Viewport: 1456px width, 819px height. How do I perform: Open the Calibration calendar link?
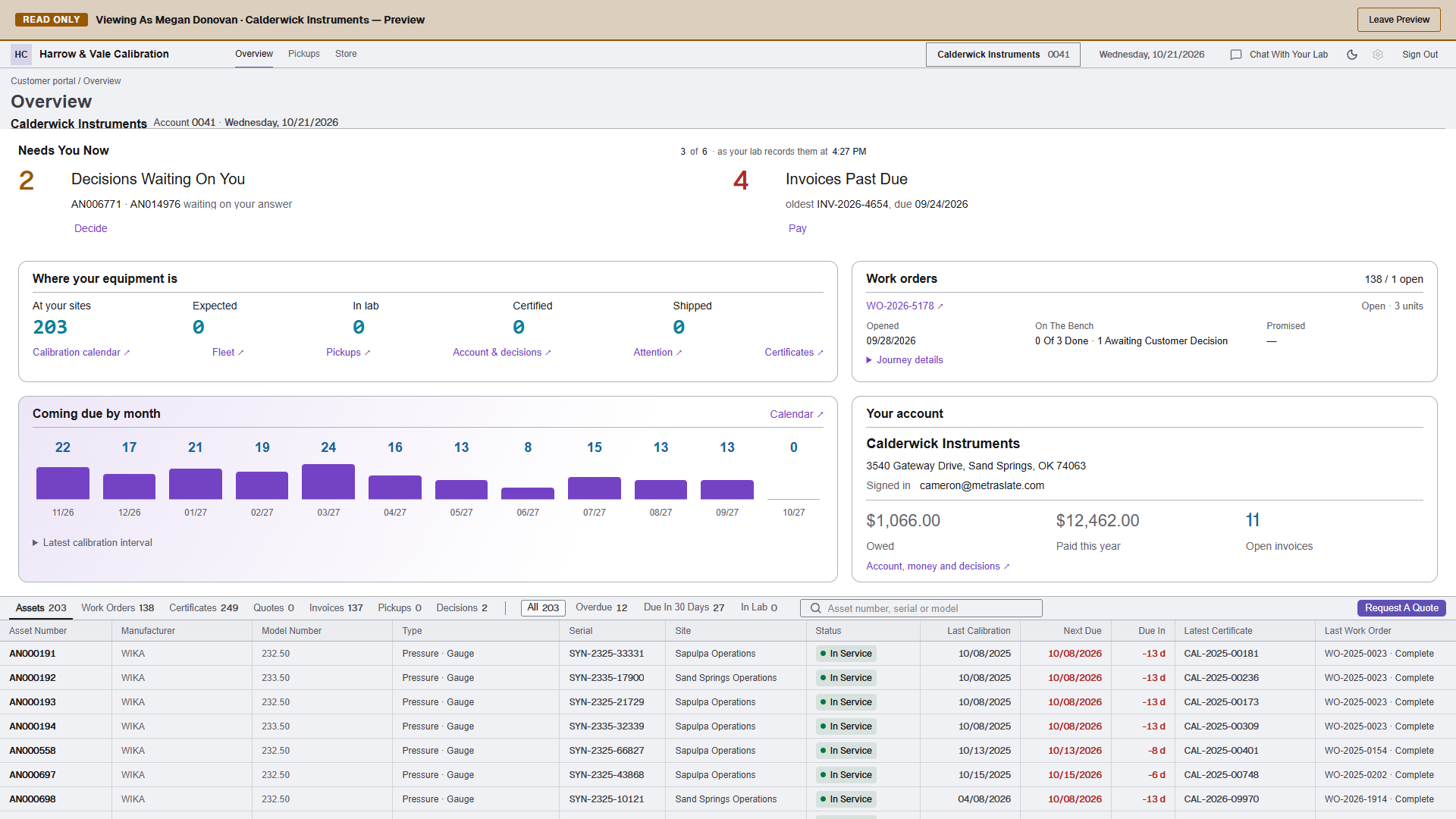click(81, 353)
